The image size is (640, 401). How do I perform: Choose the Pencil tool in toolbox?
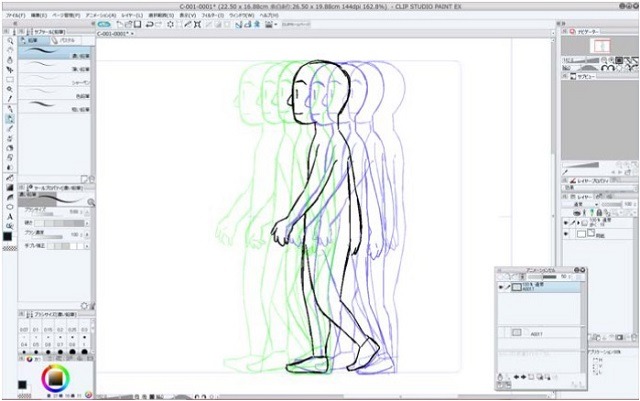[8, 118]
